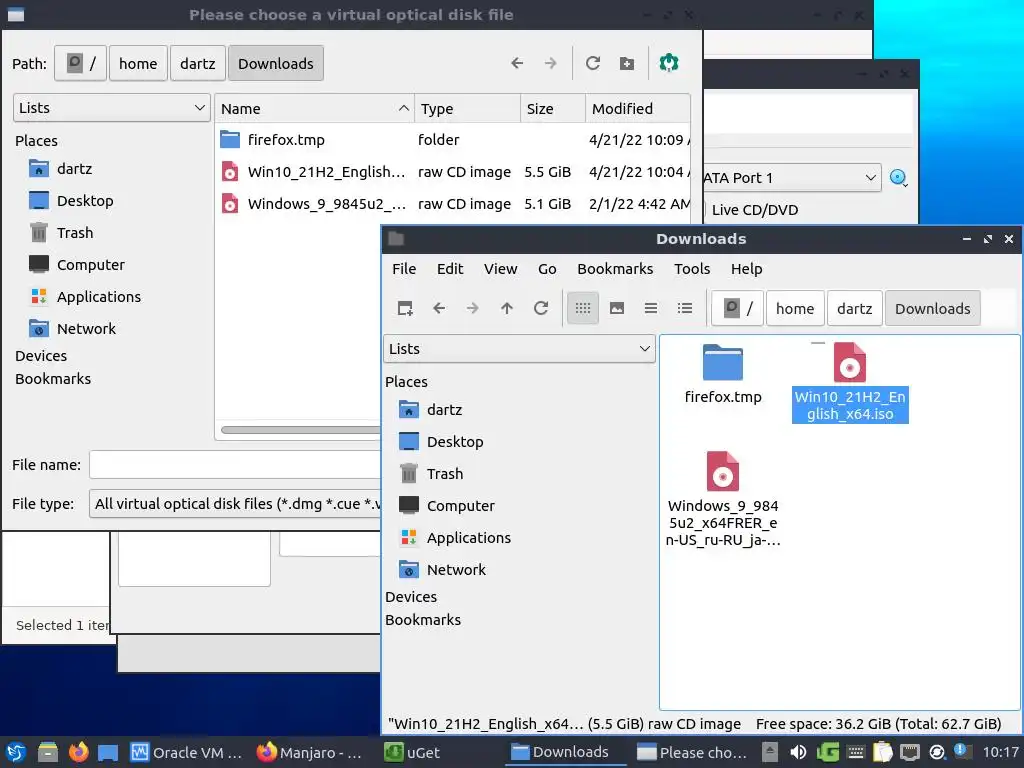Launch Firefox from taskbar quick launch
This screenshot has height=768, width=1024.
[78, 752]
